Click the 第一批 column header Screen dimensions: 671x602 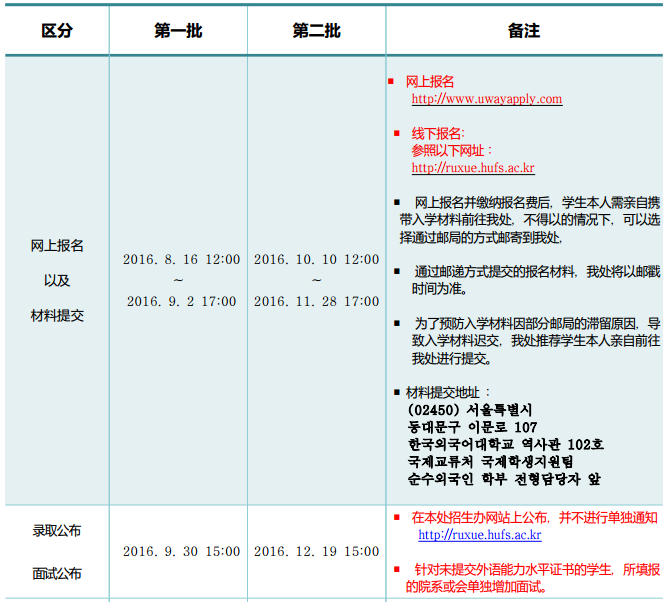pyautogui.click(x=178, y=31)
